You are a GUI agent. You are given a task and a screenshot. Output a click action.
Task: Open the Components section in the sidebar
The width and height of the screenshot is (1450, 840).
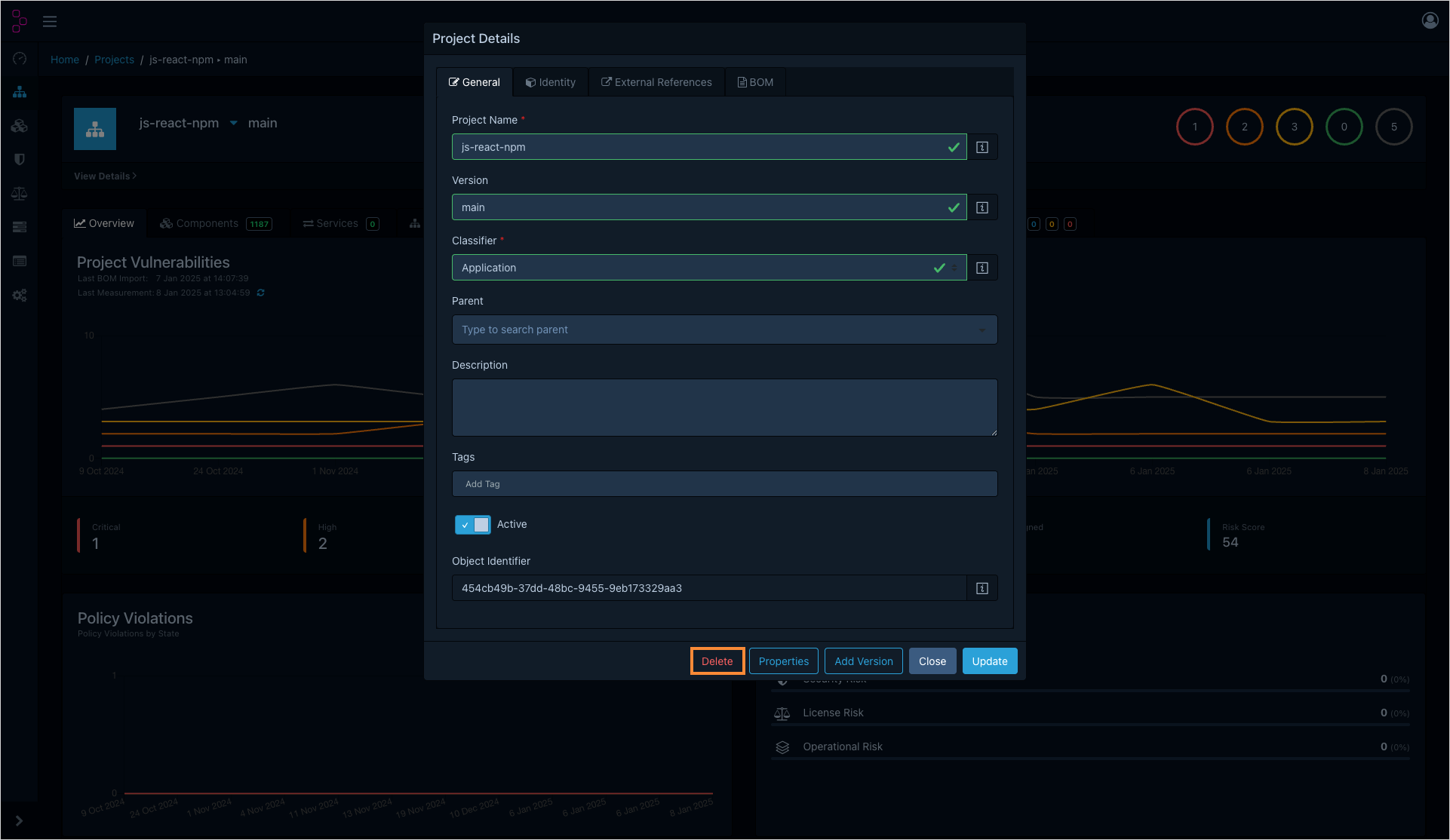[19, 125]
